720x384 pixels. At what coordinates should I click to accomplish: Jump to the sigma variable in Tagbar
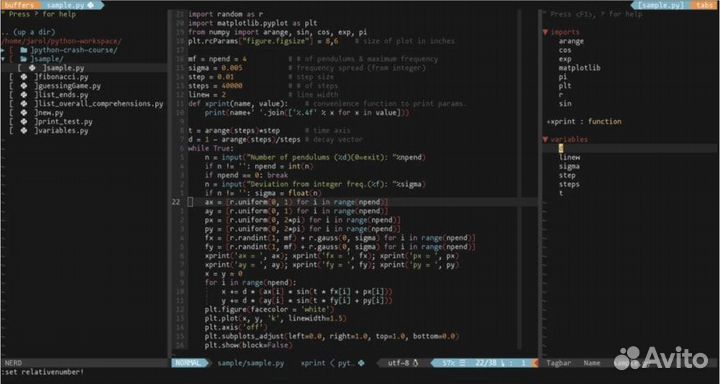coord(569,166)
